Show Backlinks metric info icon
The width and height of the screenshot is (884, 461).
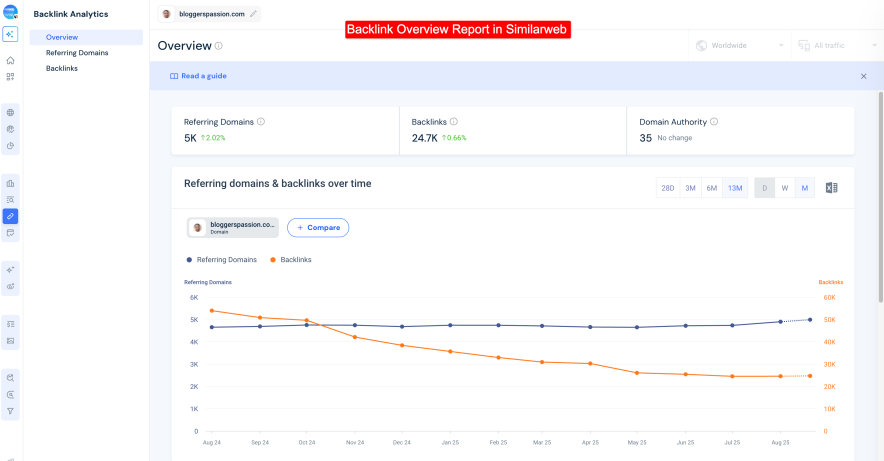454,122
